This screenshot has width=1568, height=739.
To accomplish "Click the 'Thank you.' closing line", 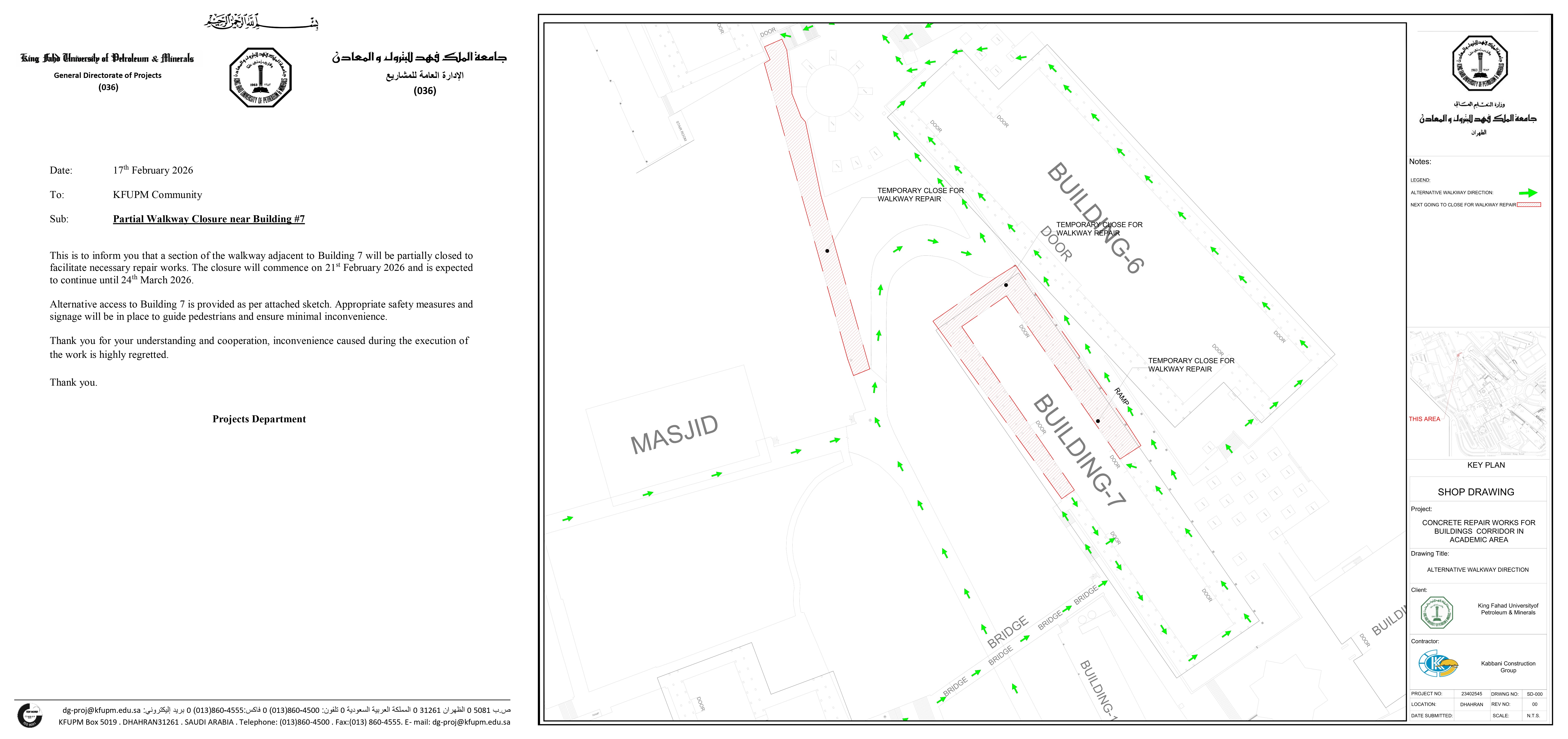I will tap(74, 383).
